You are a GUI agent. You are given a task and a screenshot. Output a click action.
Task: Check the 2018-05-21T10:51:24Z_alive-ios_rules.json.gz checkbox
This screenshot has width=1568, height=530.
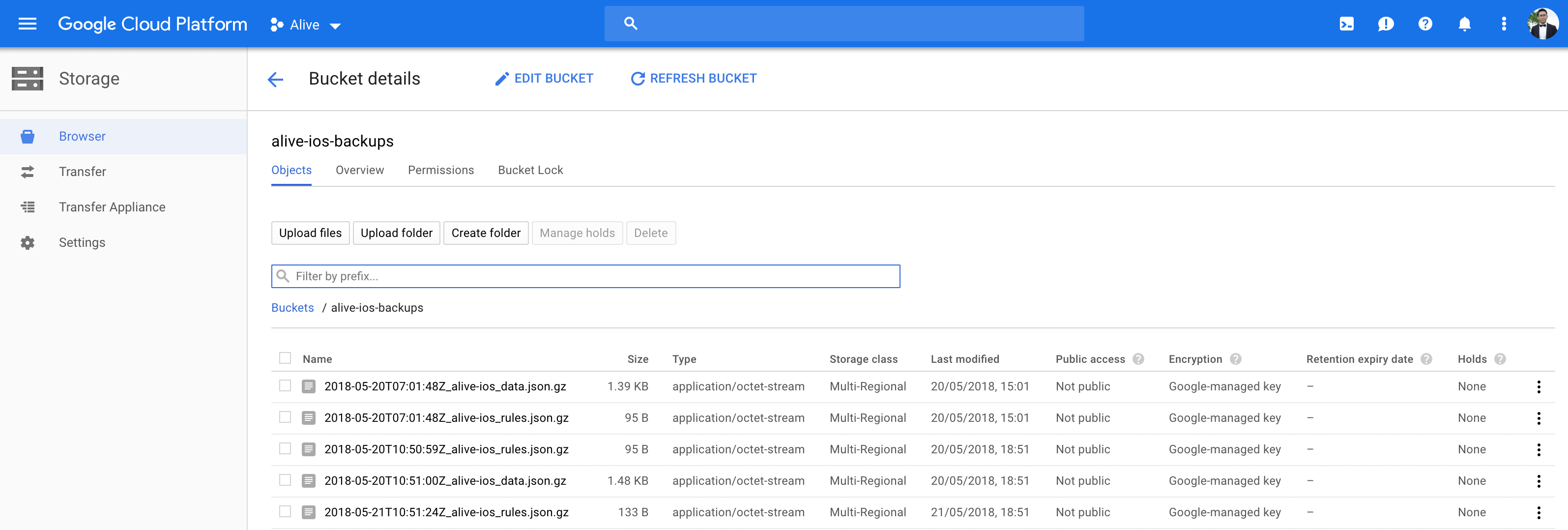pos(285,512)
